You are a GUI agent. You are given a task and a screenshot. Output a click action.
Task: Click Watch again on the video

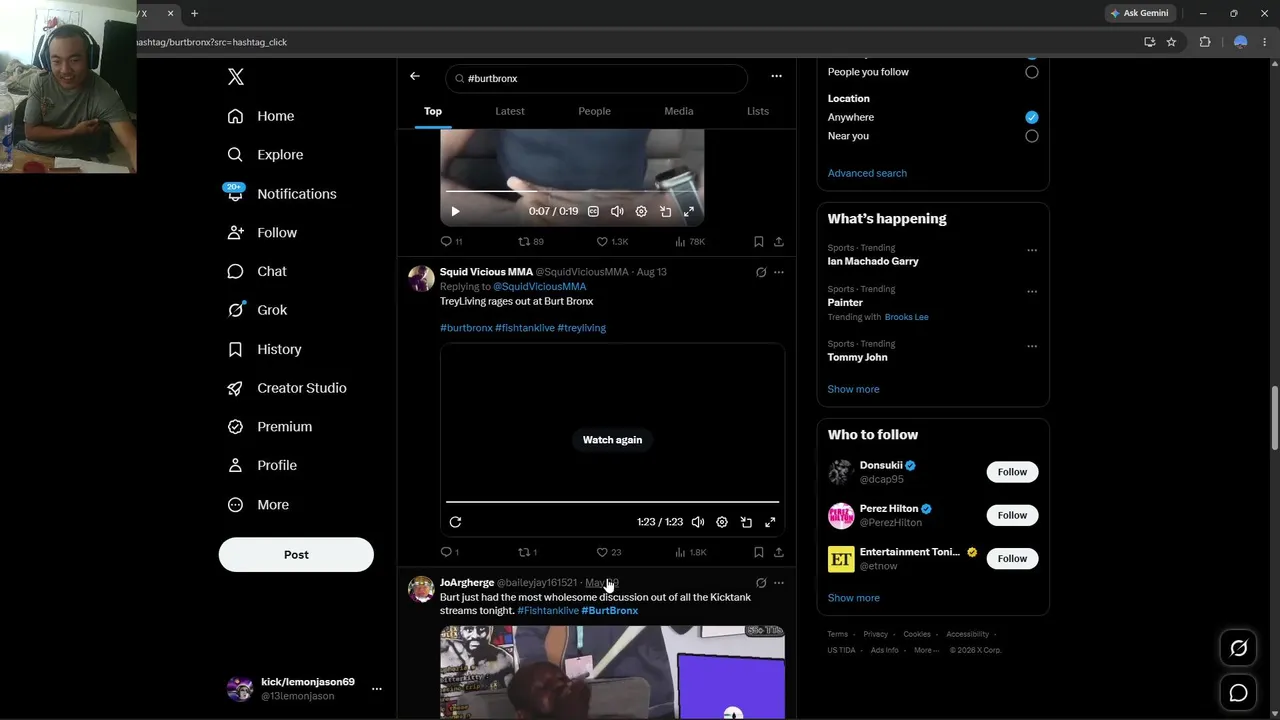[612, 440]
